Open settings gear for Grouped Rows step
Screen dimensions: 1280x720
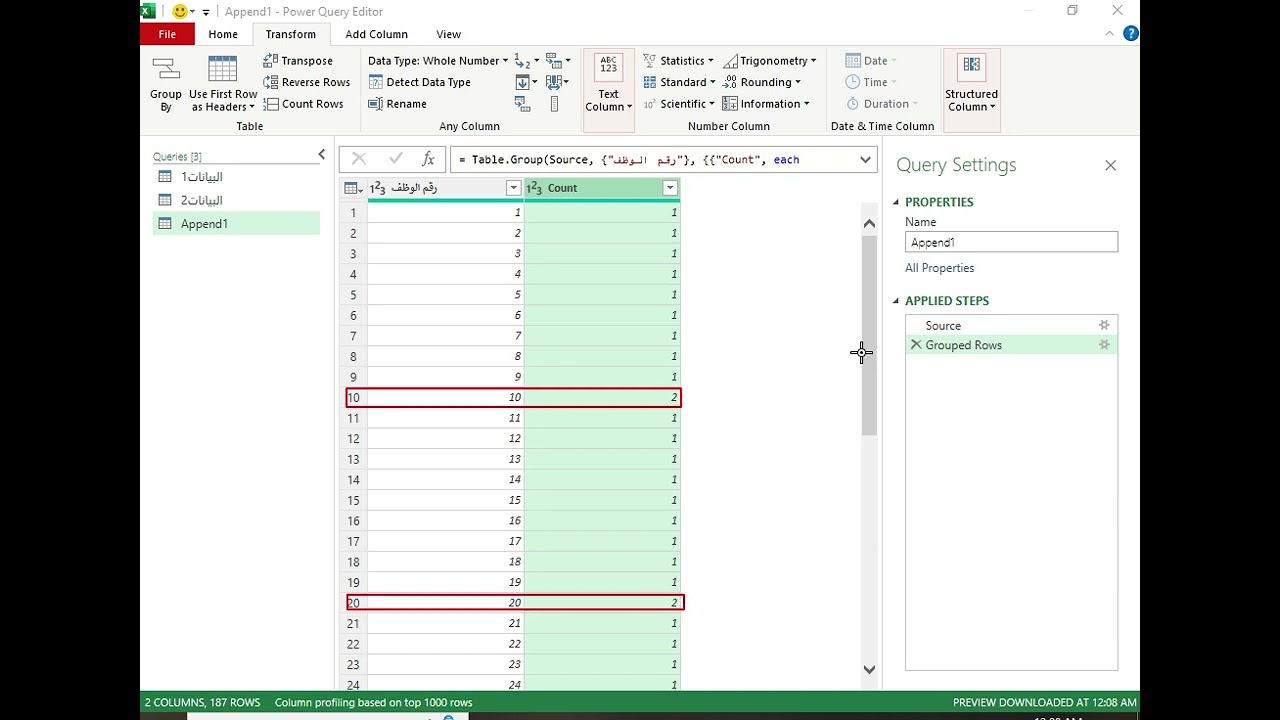point(1104,345)
